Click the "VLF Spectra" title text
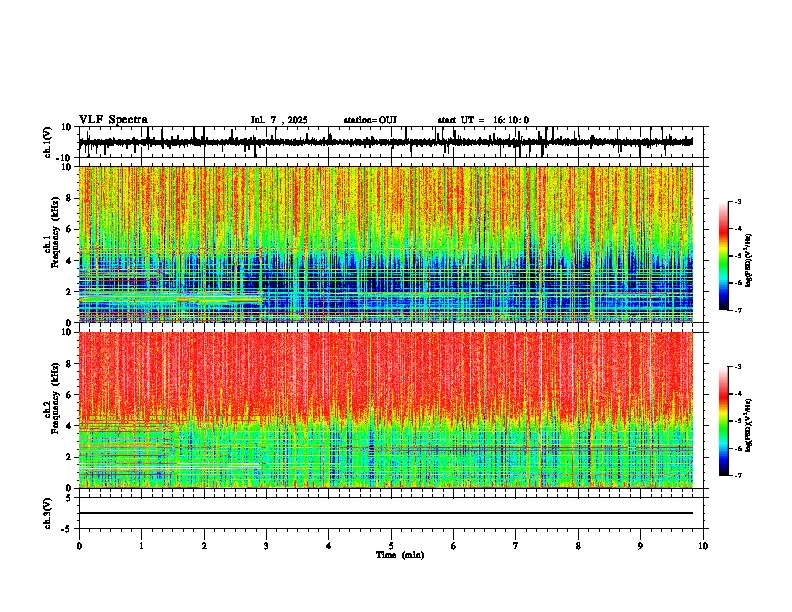Image resolution: width=792 pixels, height=612 pixels. 113,120
